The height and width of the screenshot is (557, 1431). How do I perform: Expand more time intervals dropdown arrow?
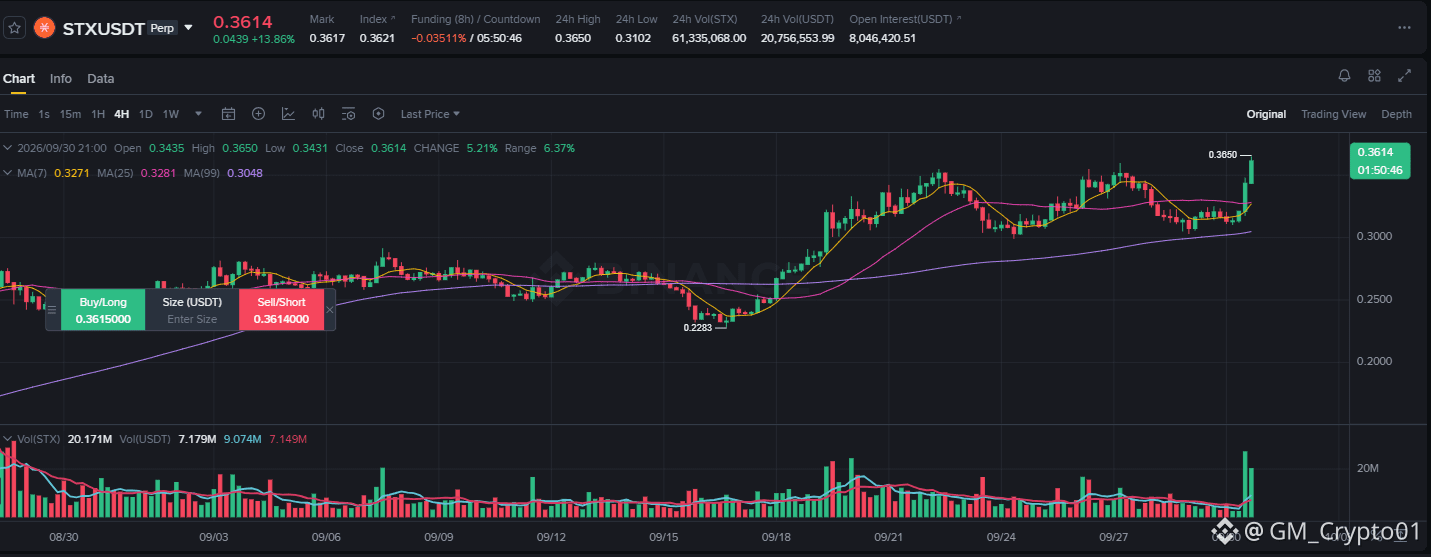(x=198, y=114)
